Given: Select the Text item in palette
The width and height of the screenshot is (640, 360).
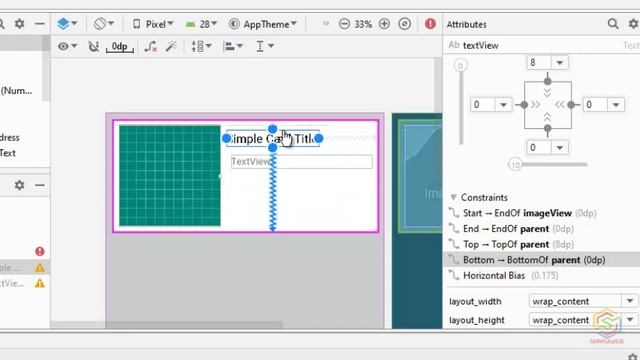Looking at the screenshot, I should [x=8, y=153].
